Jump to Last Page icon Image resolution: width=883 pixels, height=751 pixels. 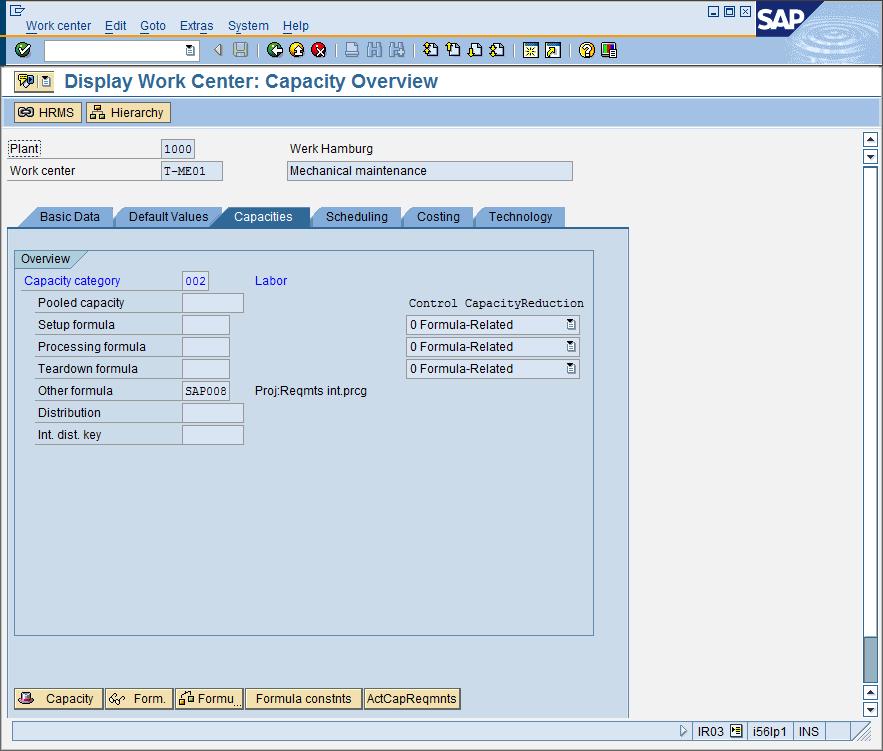click(497, 50)
